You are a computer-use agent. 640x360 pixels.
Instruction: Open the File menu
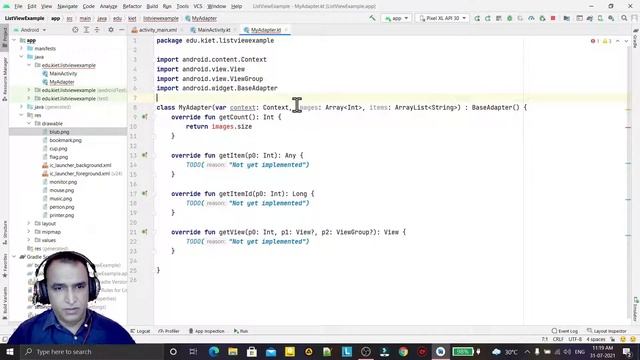18,6
